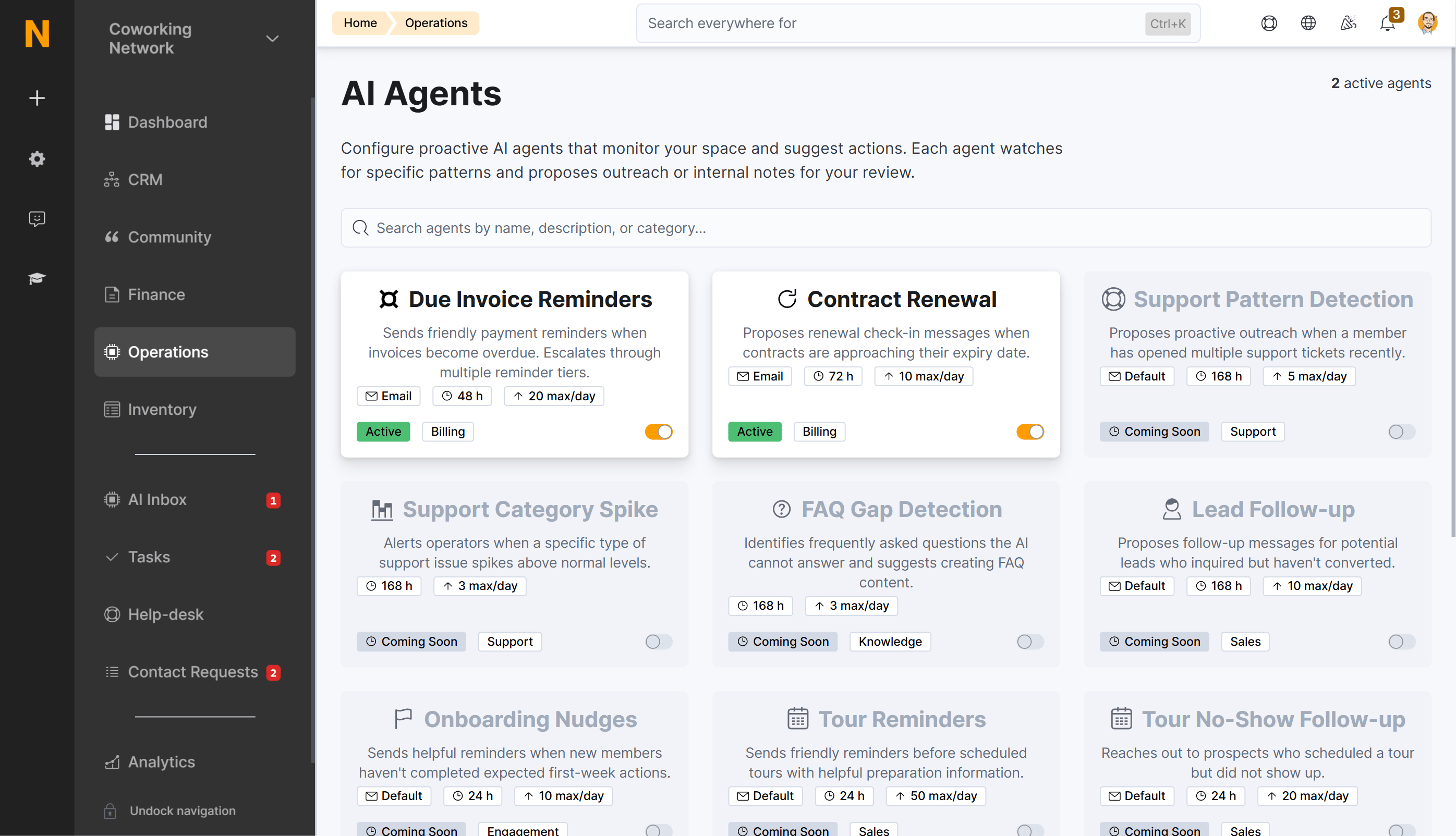Click the page vertical scrollbar

pyautogui.click(x=1453, y=293)
